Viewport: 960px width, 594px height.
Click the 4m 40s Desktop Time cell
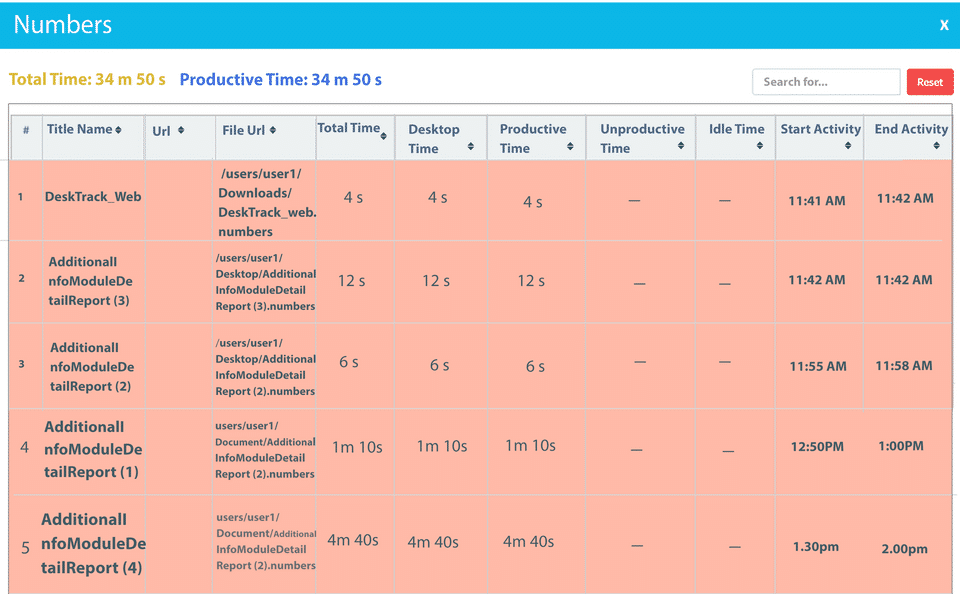click(433, 542)
